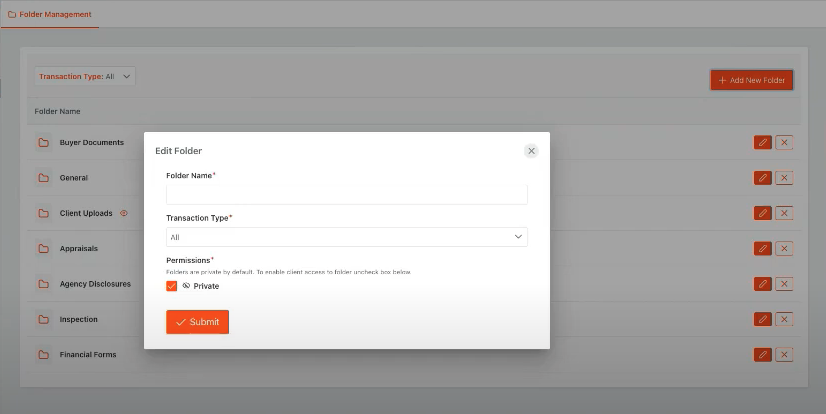Screen dimensions: 826x414
Task: Edit the Agency Disclosures folder
Action: [762, 284]
